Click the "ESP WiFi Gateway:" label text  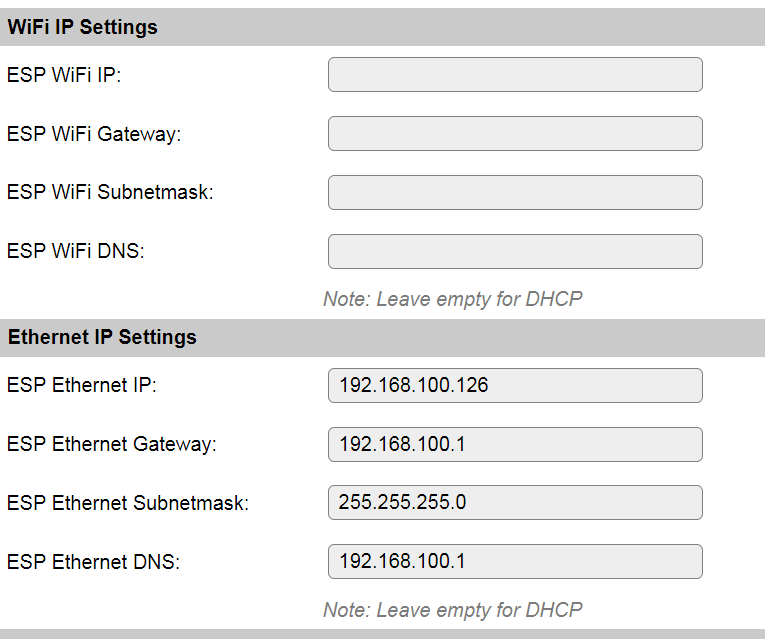pyautogui.click(x=94, y=134)
